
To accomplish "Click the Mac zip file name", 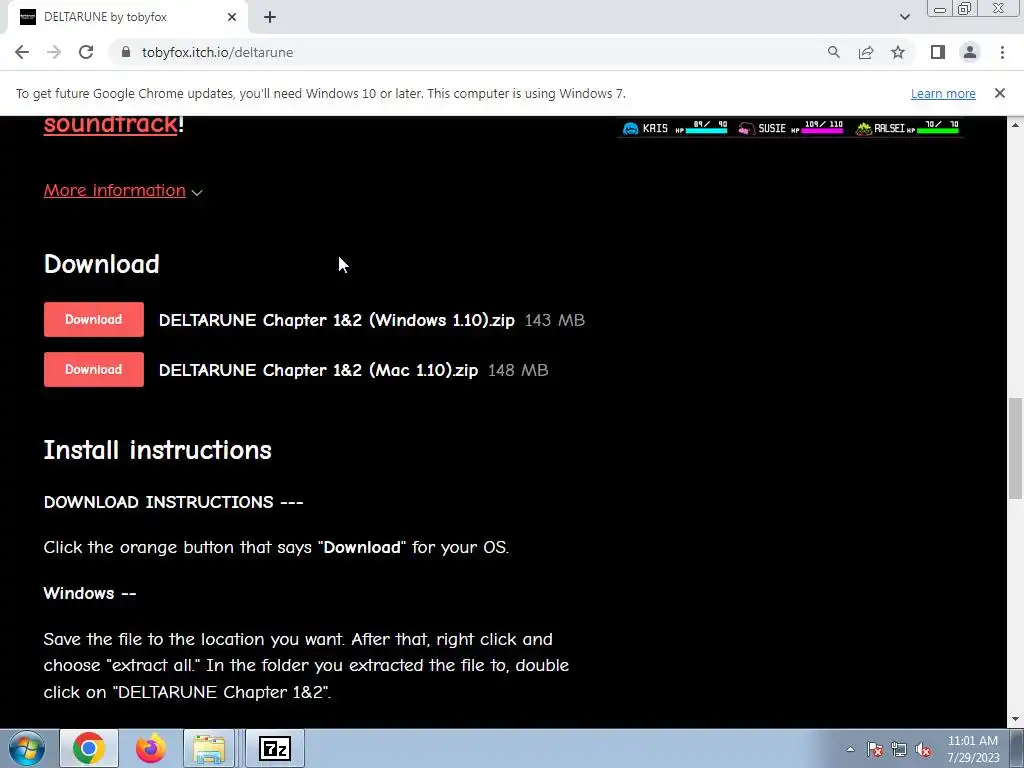I will click(x=318, y=370).
